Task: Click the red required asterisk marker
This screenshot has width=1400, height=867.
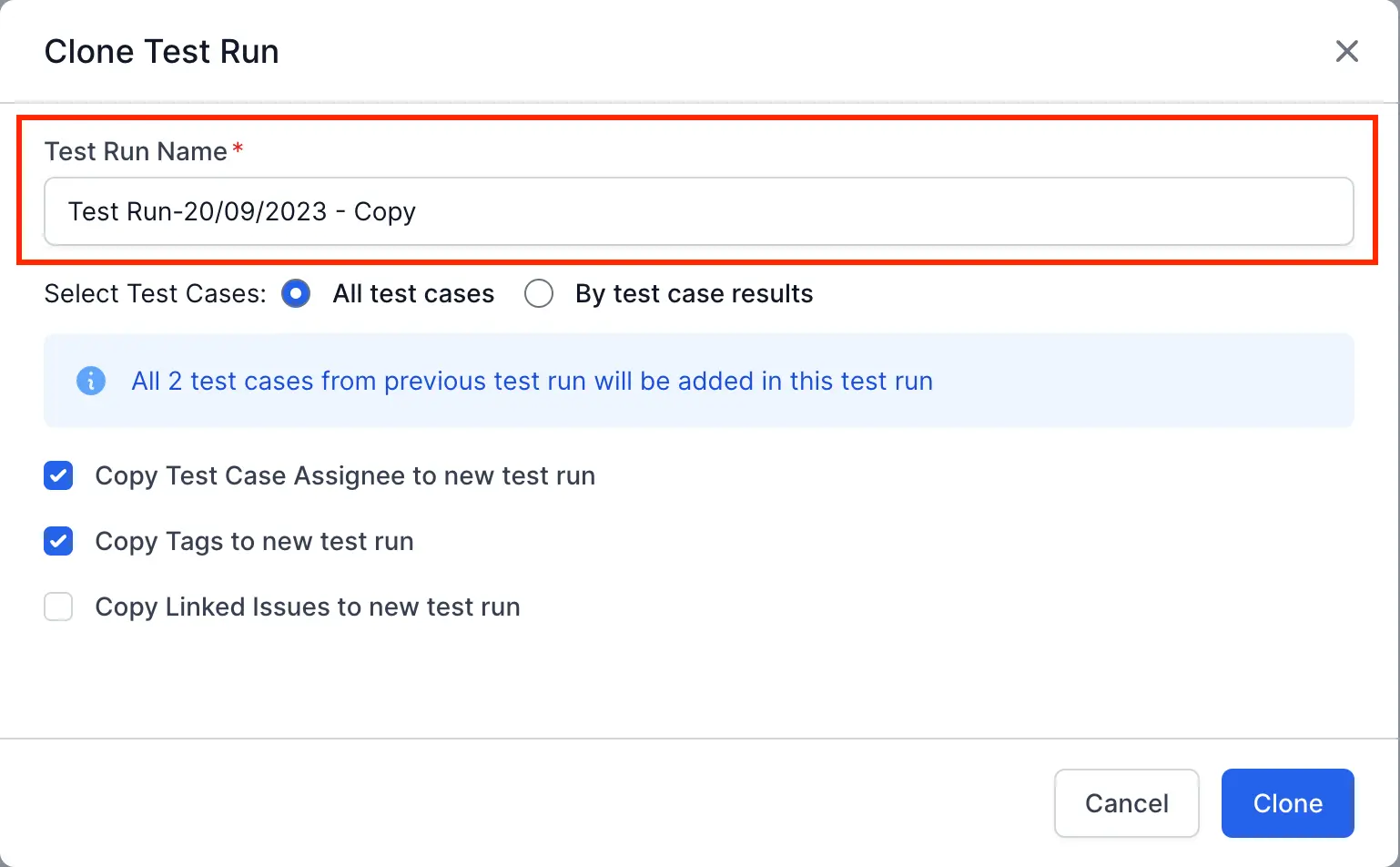Action: tap(238, 148)
